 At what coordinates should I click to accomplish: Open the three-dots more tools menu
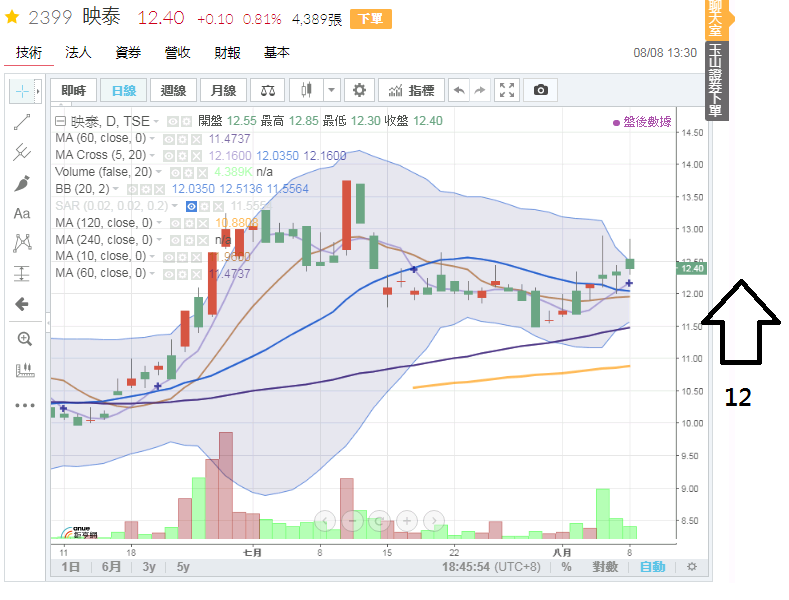25,405
